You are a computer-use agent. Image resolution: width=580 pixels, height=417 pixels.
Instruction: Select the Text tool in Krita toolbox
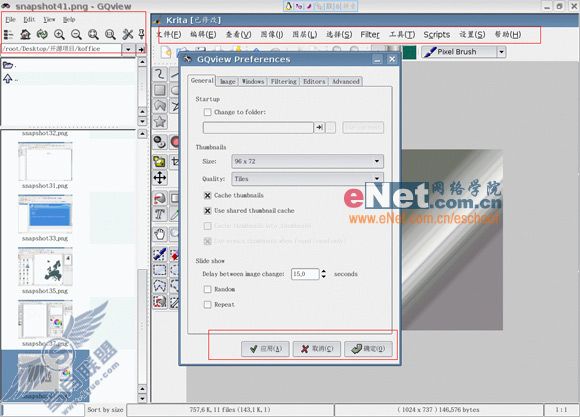[160, 214]
